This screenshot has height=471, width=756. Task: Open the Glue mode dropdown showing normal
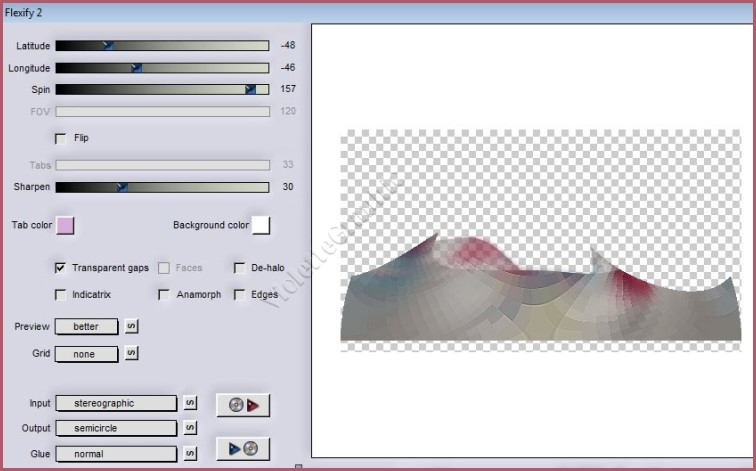click(116, 453)
